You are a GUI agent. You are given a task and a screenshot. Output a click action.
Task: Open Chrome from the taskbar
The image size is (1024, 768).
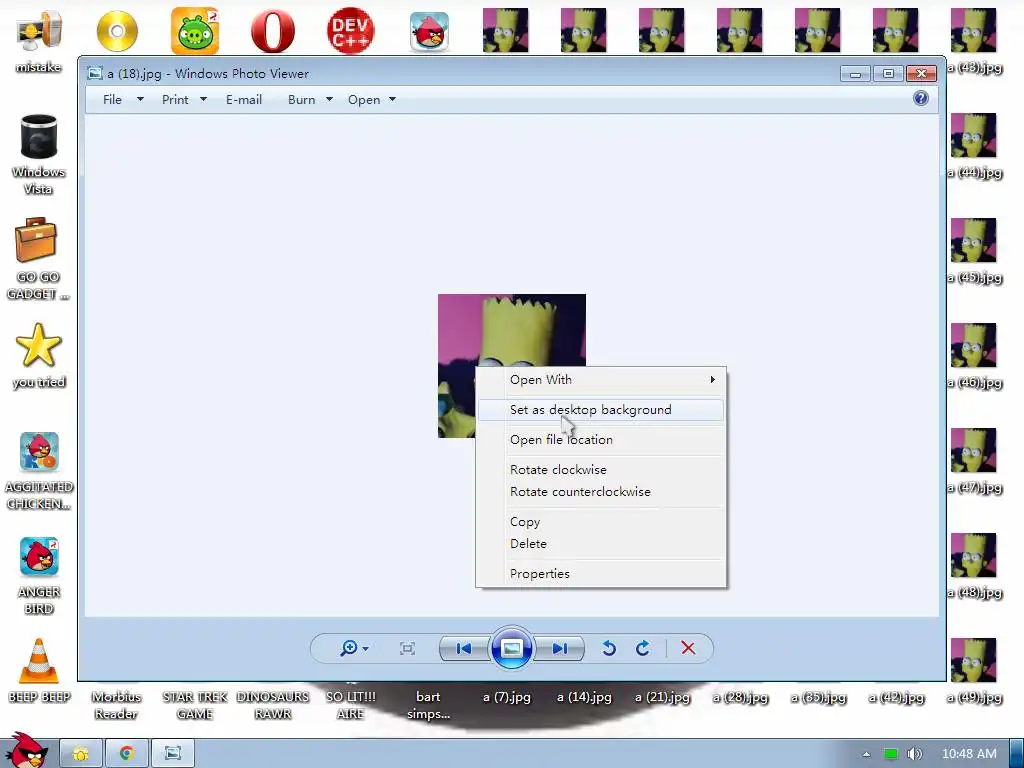tap(127, 754)
